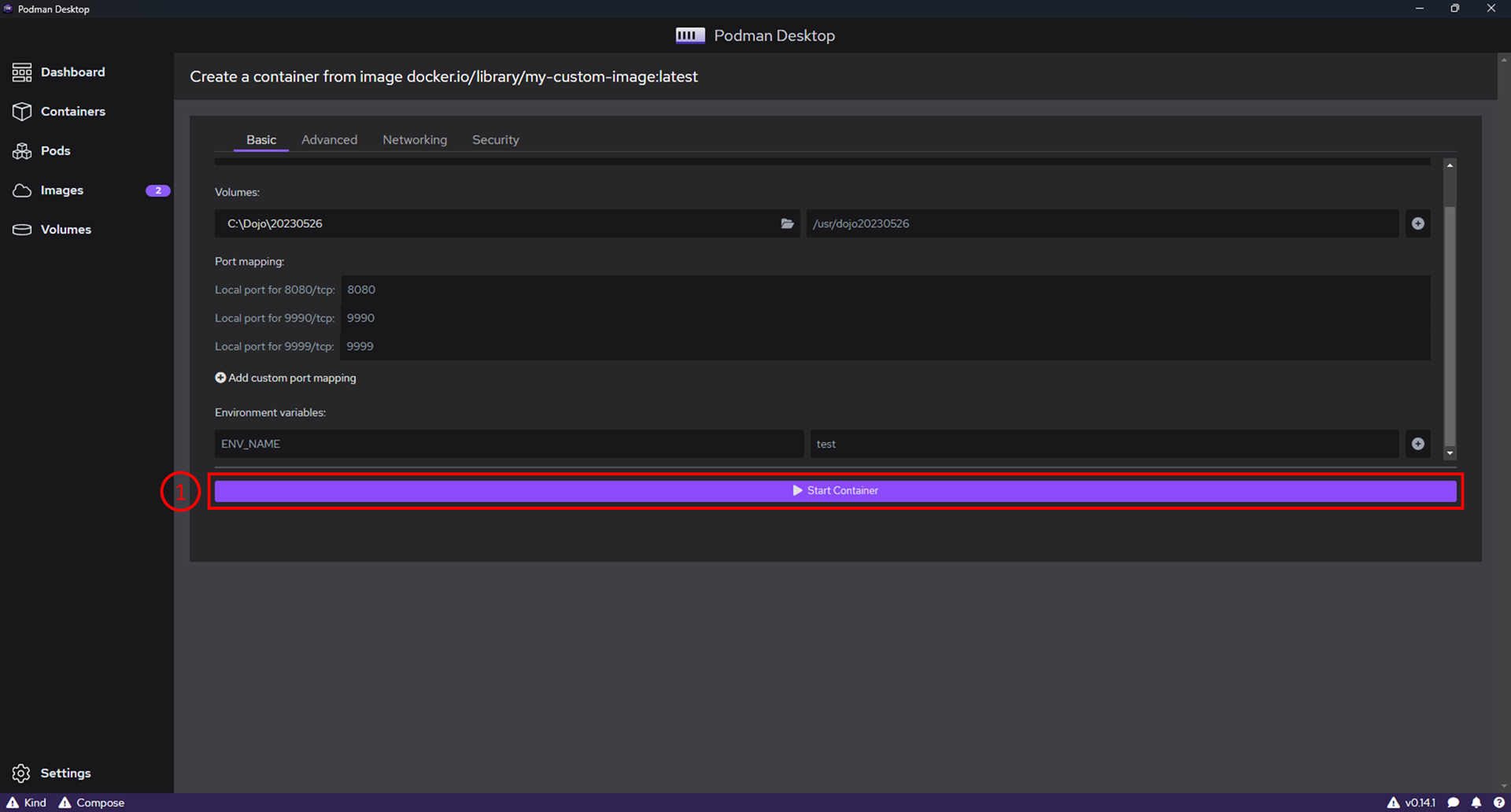Open the Dashboard page in sidebar

[59, 72]
